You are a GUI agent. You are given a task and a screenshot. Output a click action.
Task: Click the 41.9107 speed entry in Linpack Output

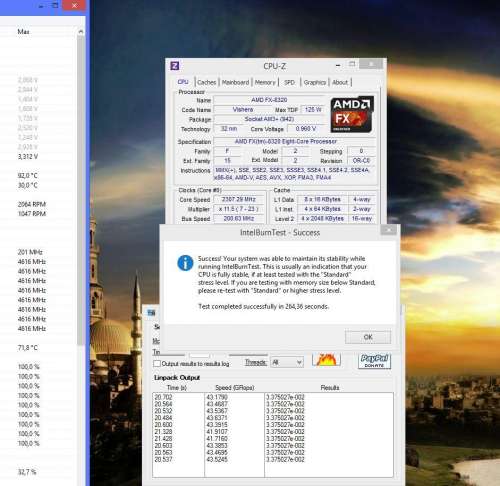pos(217,432)
